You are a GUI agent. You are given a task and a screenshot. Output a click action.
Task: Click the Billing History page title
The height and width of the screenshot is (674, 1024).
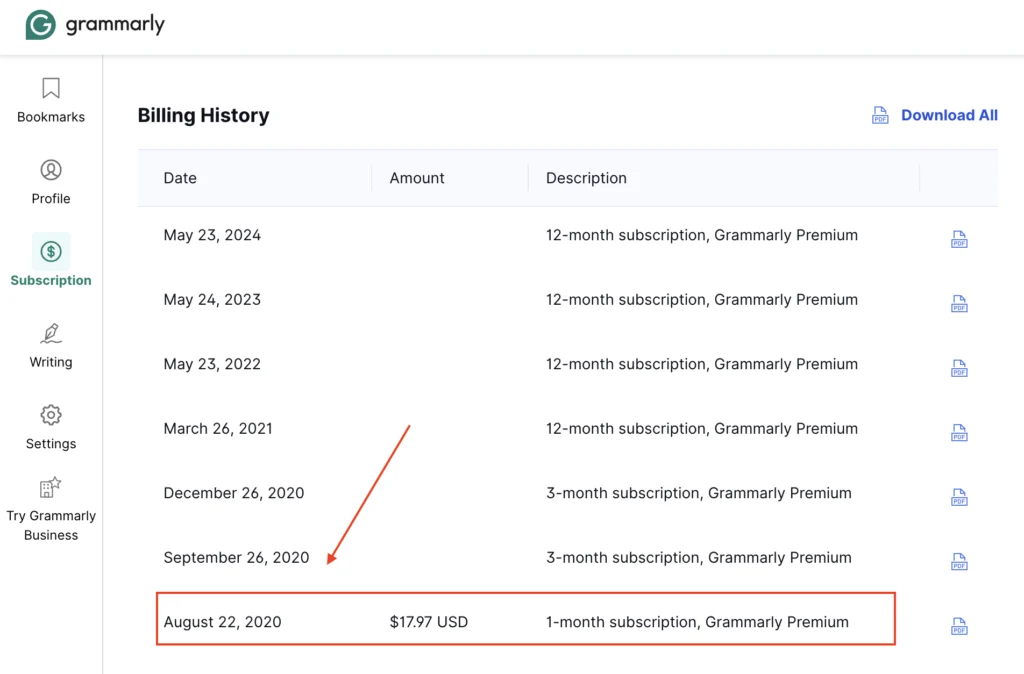coord(203,115)
